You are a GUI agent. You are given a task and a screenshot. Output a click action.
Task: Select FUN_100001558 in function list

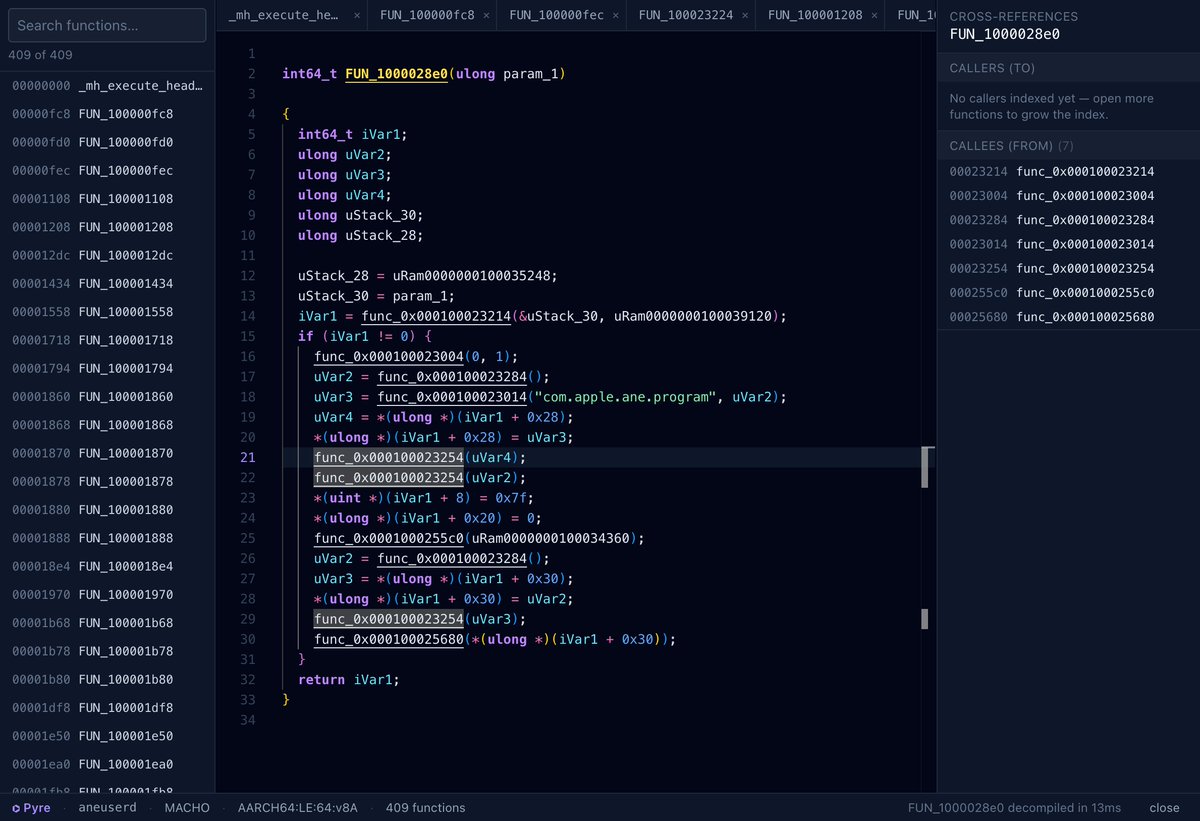point(107,312)
